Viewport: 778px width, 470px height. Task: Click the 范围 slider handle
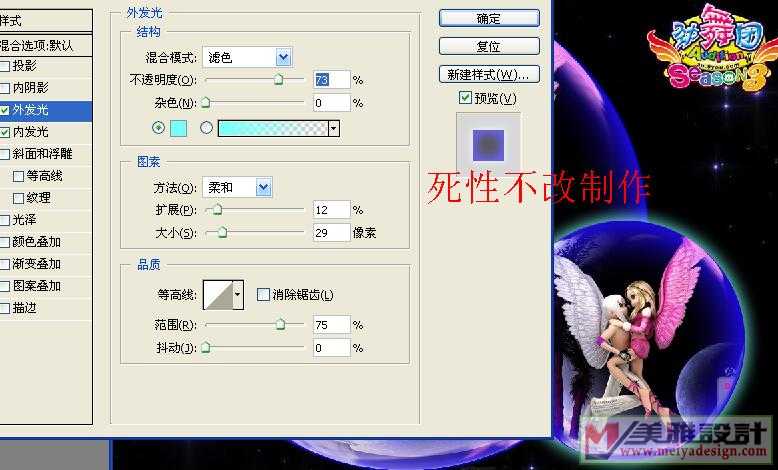[x=280, y=324]
